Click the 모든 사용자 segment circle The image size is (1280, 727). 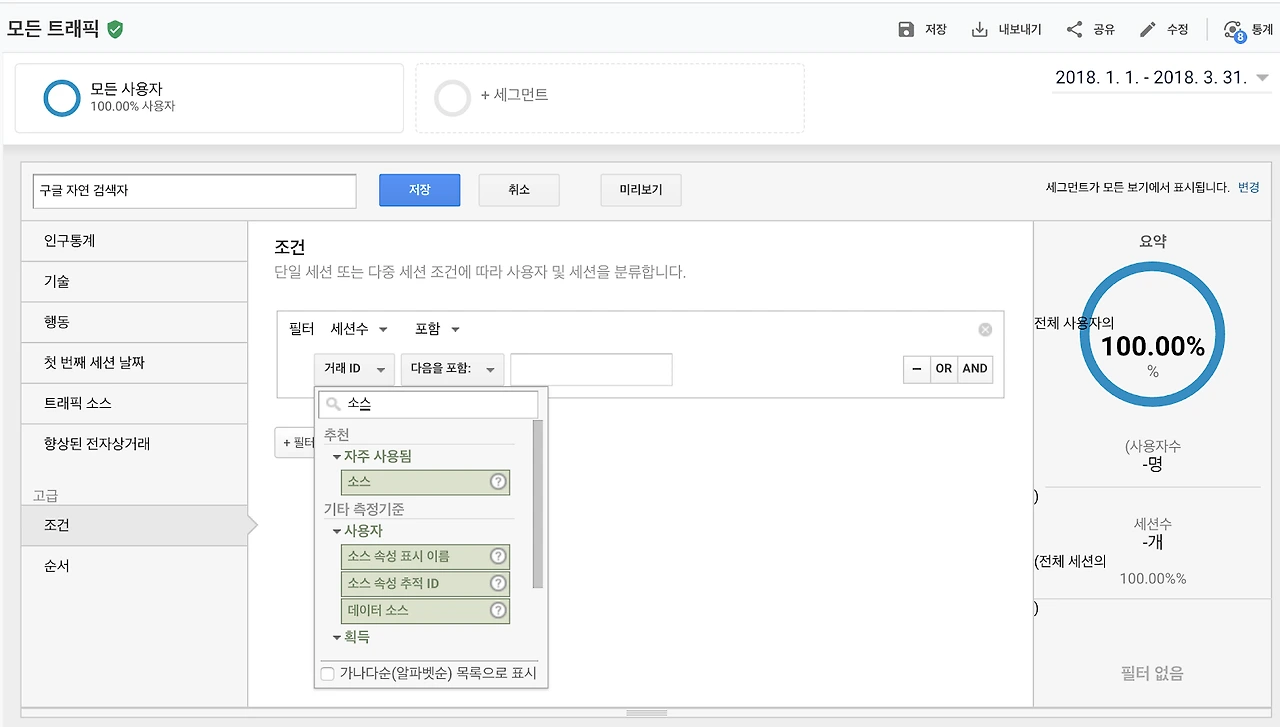click(62, 97)
